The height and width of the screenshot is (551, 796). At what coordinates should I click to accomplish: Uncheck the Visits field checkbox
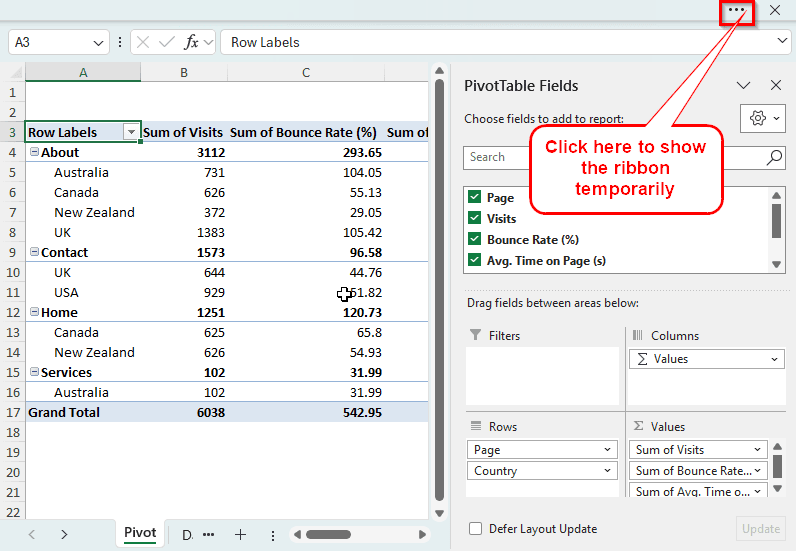(475, 218)
